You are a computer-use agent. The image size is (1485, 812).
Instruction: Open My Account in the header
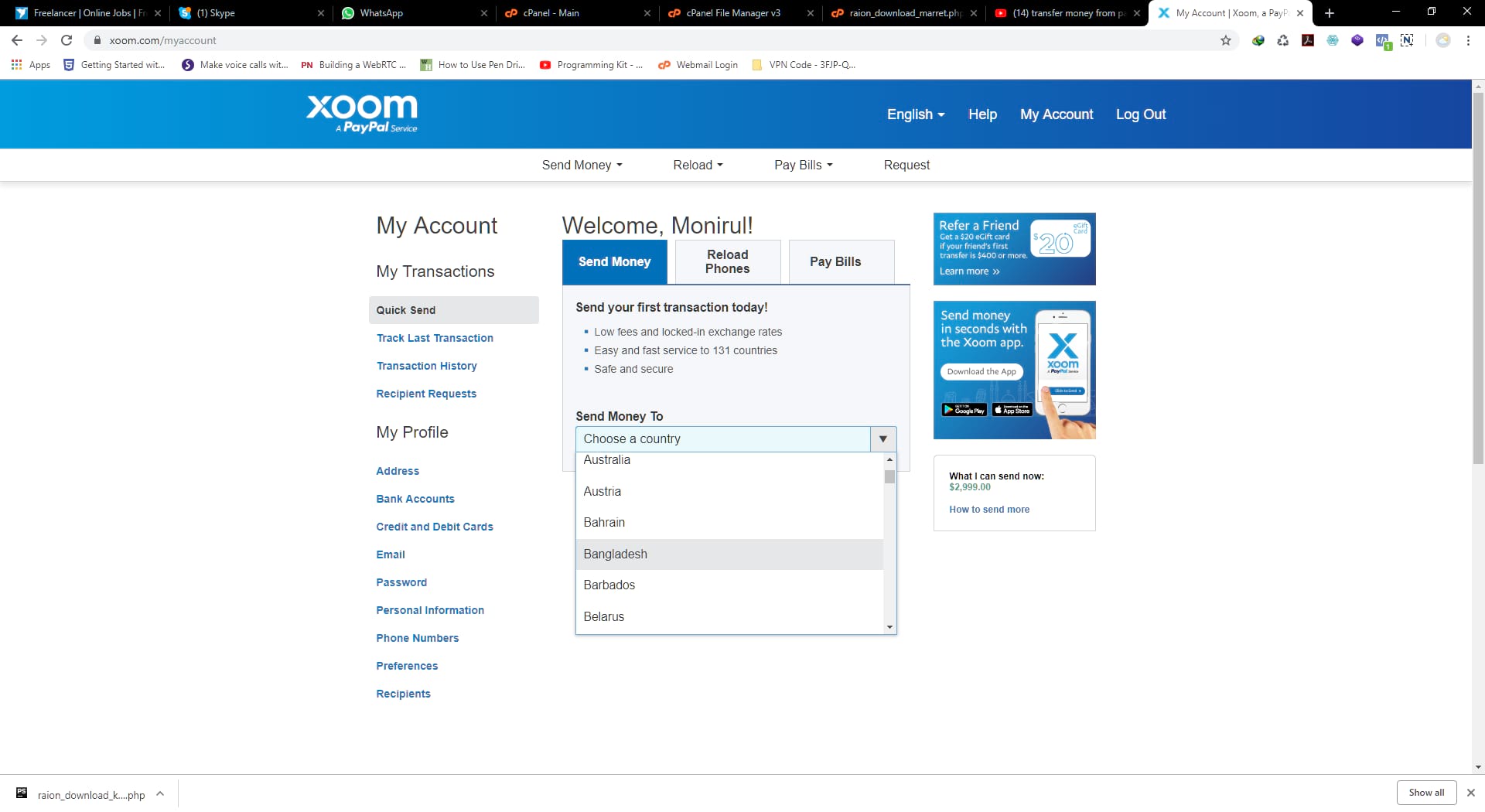pyautogui.click(x=1057, y=114)
